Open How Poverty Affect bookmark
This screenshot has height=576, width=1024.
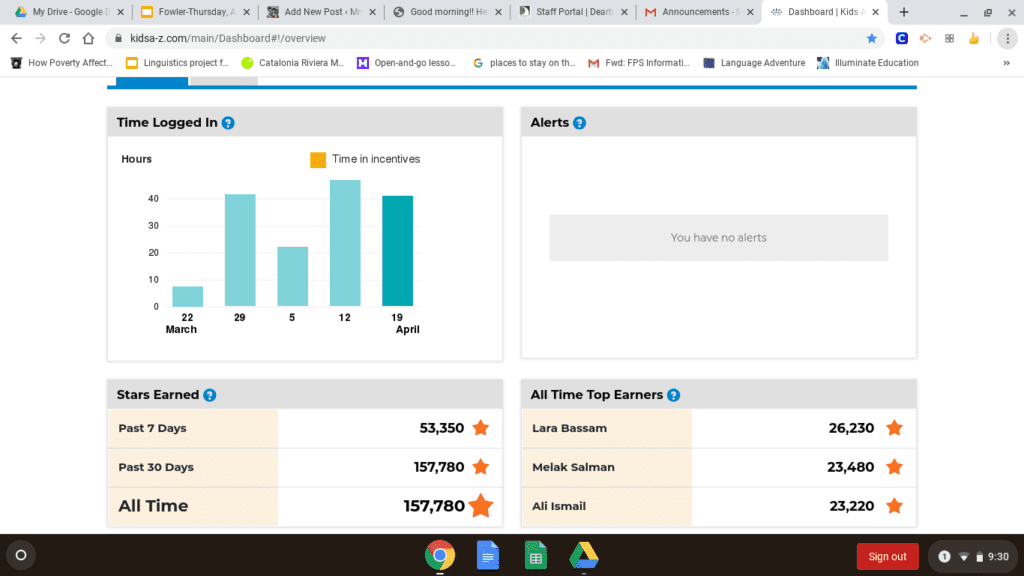[x=61, y=63]
